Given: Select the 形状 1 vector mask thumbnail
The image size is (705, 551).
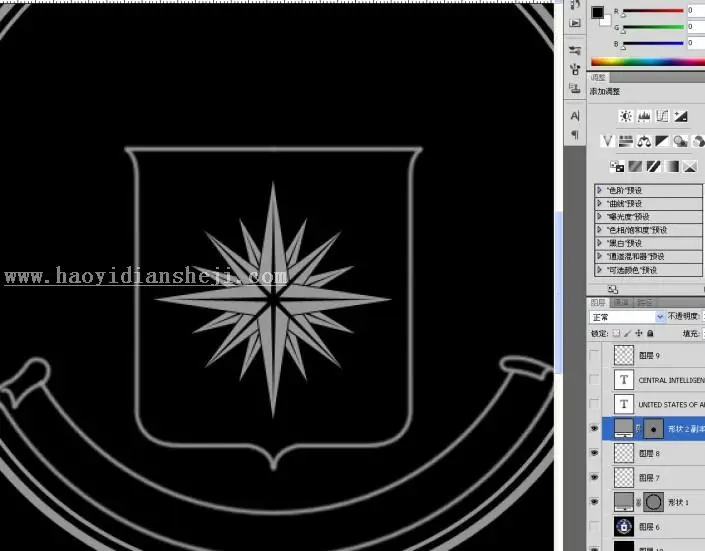Looking at the screenshot, I should point(653,502).
